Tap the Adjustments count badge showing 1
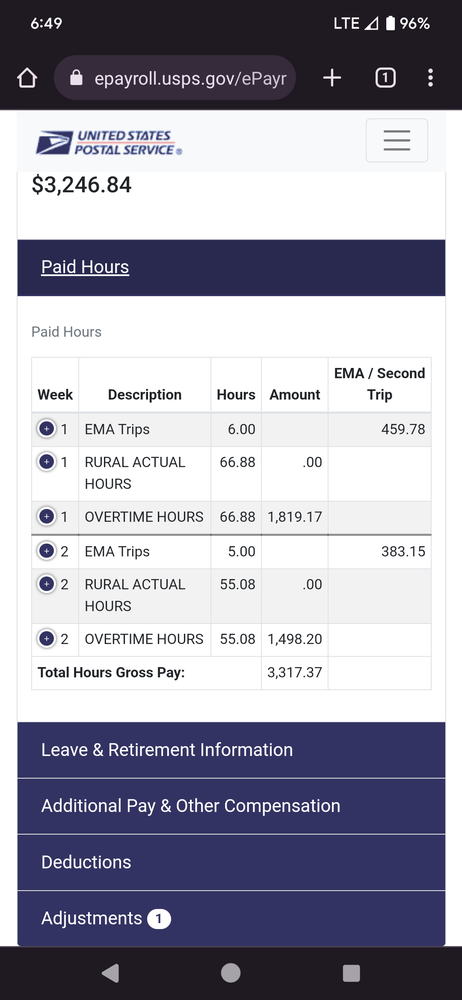The width and height of the screenshot is (462, 1000). (159, 919)
